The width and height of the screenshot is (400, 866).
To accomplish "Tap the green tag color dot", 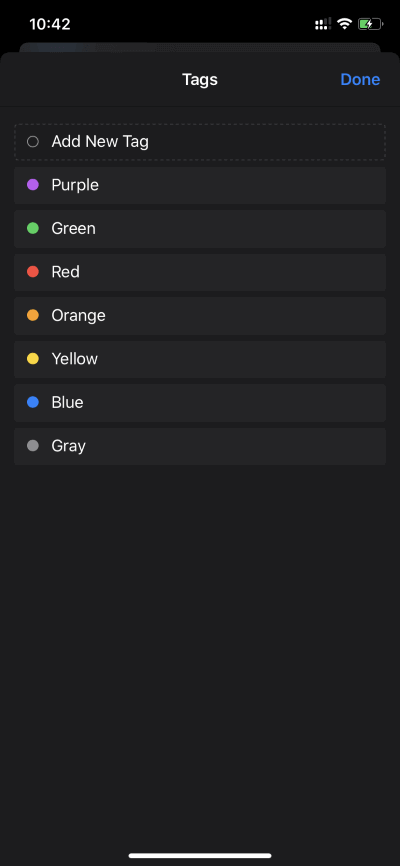I will click(x=33, y=228).
